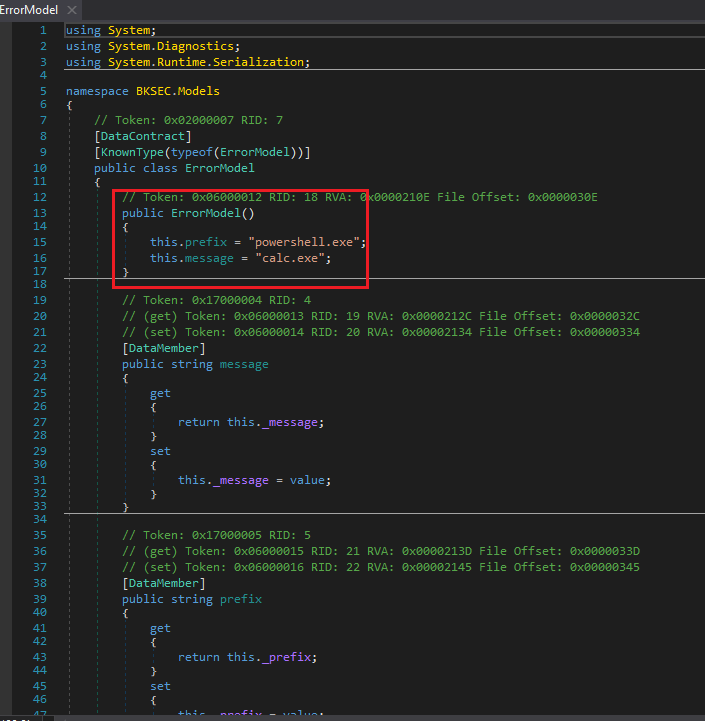Close the ErrorModel tab
This screenshot has width=705, height=721.
tap(71, 10)
